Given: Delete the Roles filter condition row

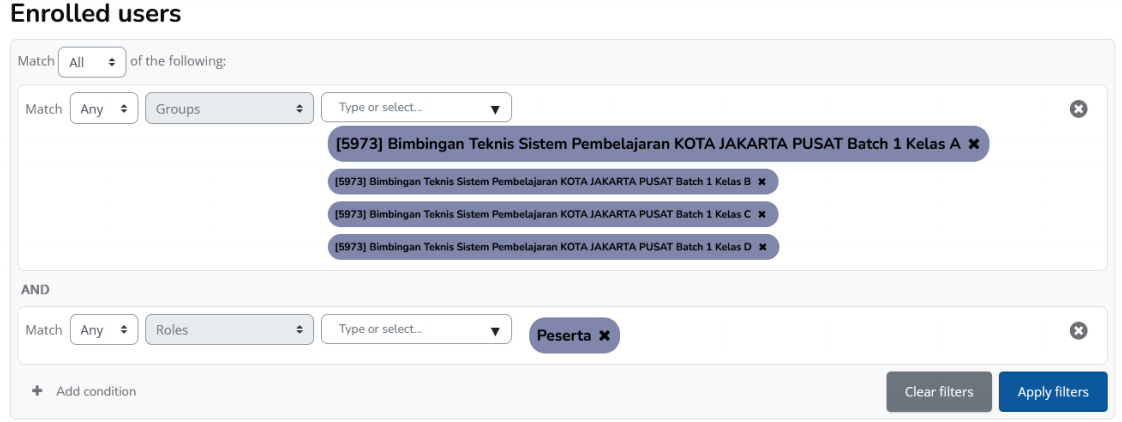Looking at the screenshot, I should pos(1078,330).
